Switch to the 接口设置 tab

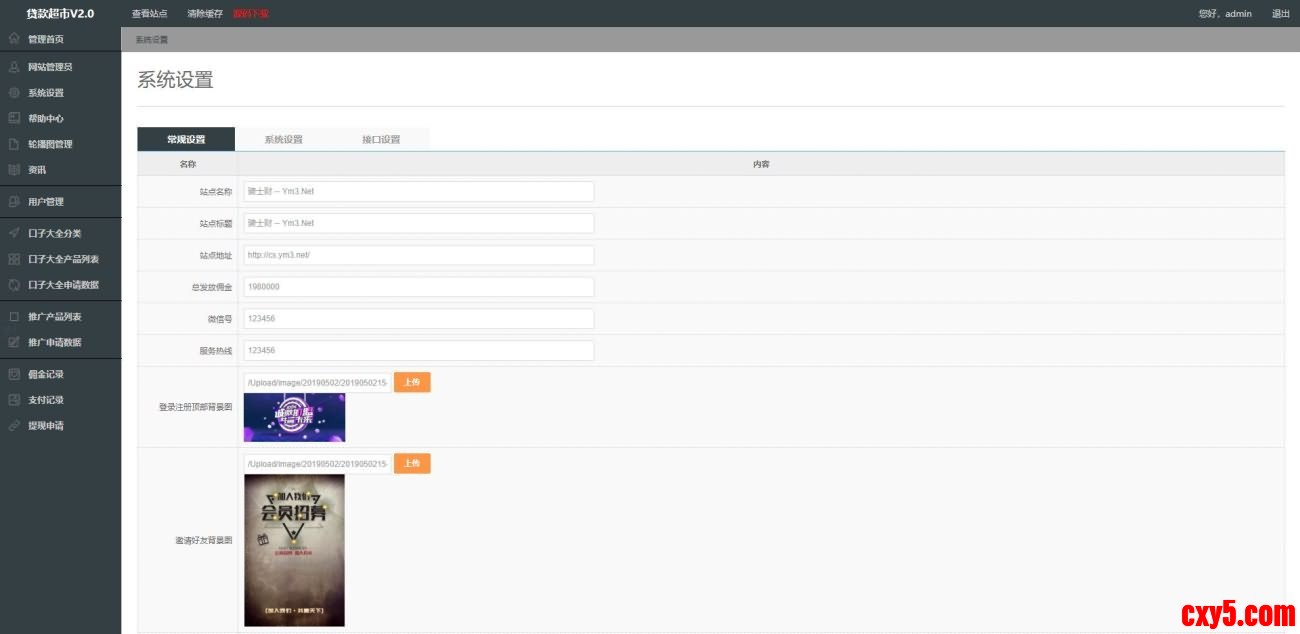(381, 140)
